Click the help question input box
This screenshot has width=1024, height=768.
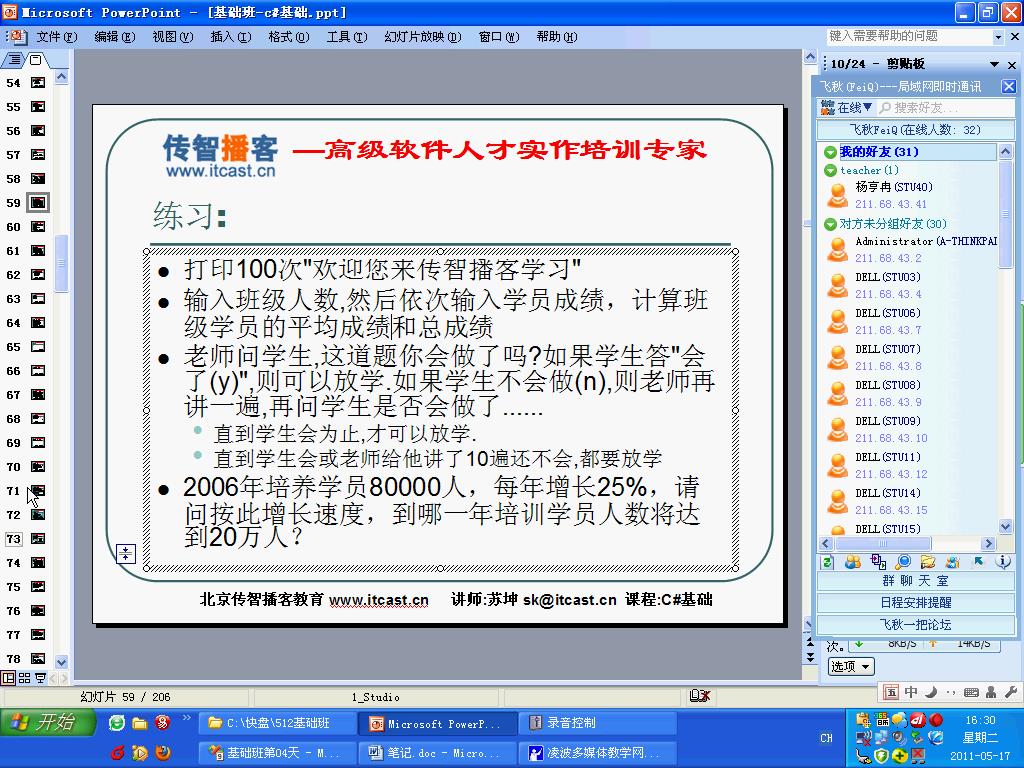909,37
